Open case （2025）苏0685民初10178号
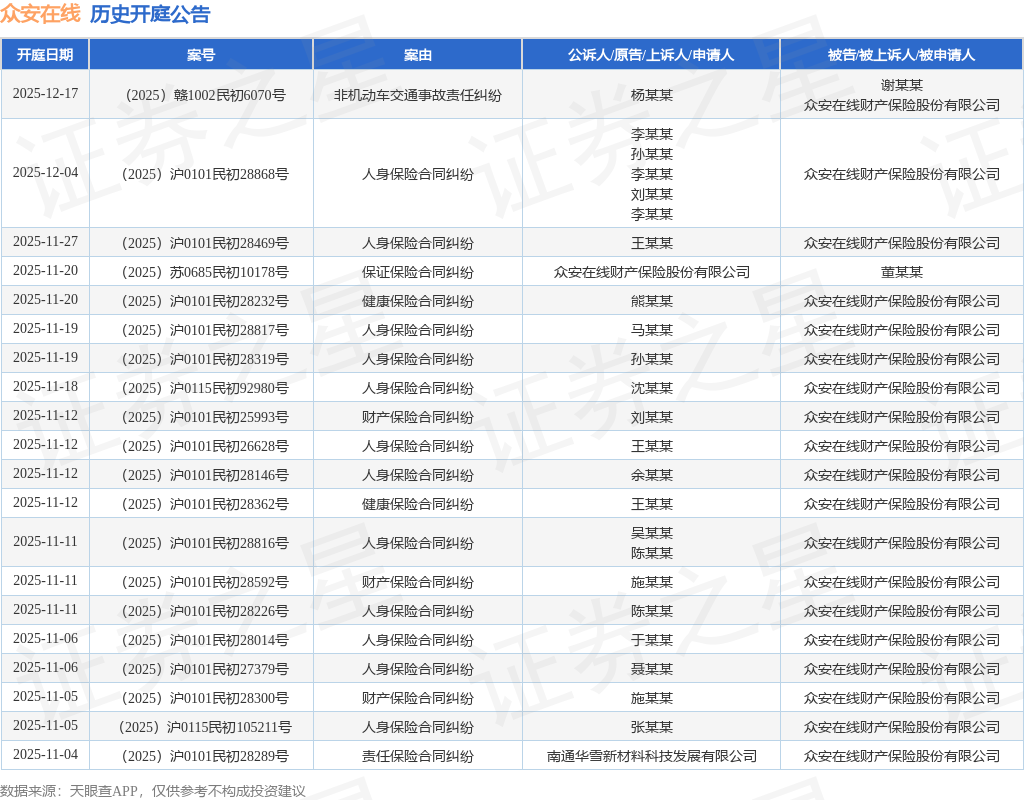1024x800 pixels. pyautogui.click(x=201, y=272)
